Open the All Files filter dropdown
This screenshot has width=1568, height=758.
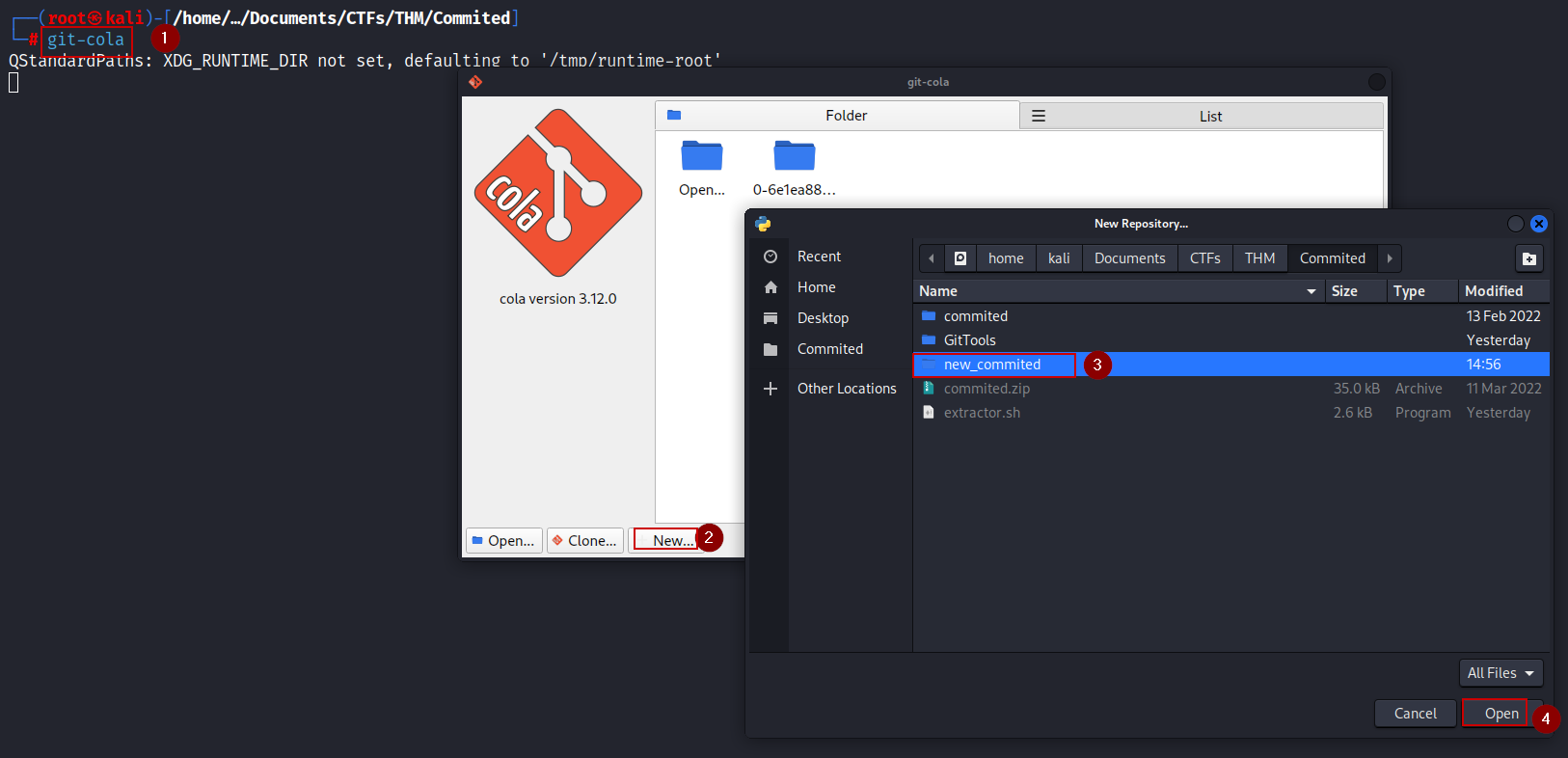(x=1500, y=673)
